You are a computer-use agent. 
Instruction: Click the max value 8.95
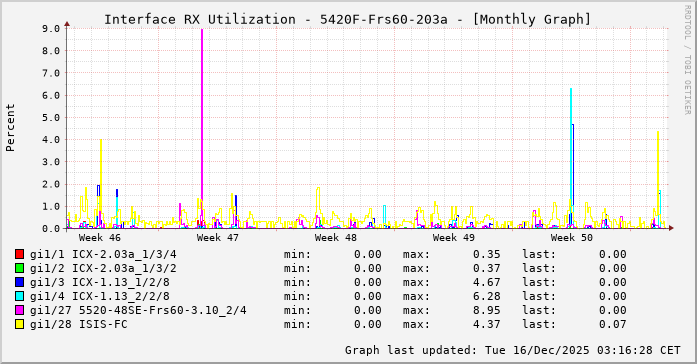point(486,310)
